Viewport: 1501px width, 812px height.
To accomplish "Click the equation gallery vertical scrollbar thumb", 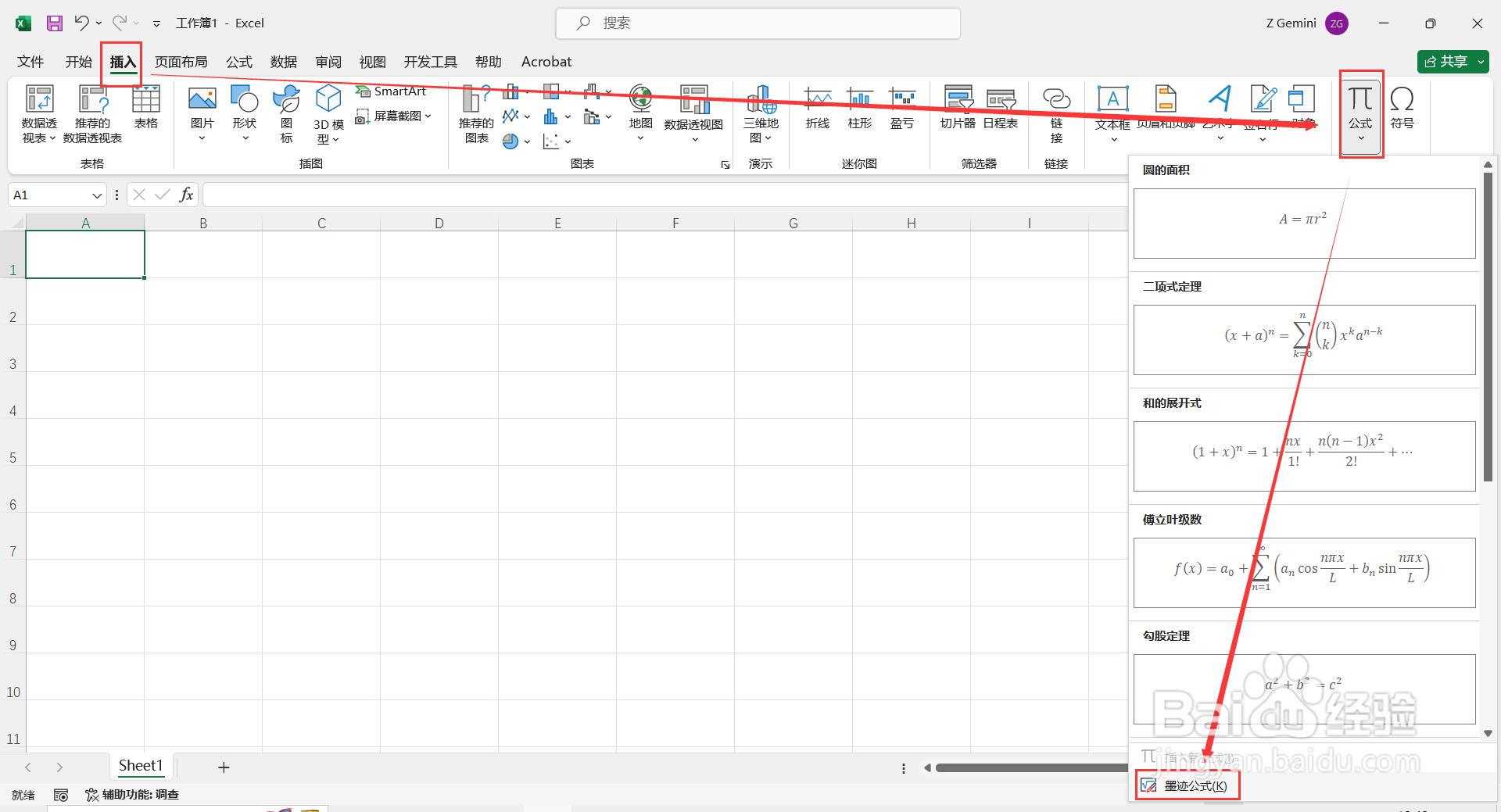I will coord(1488,327).
